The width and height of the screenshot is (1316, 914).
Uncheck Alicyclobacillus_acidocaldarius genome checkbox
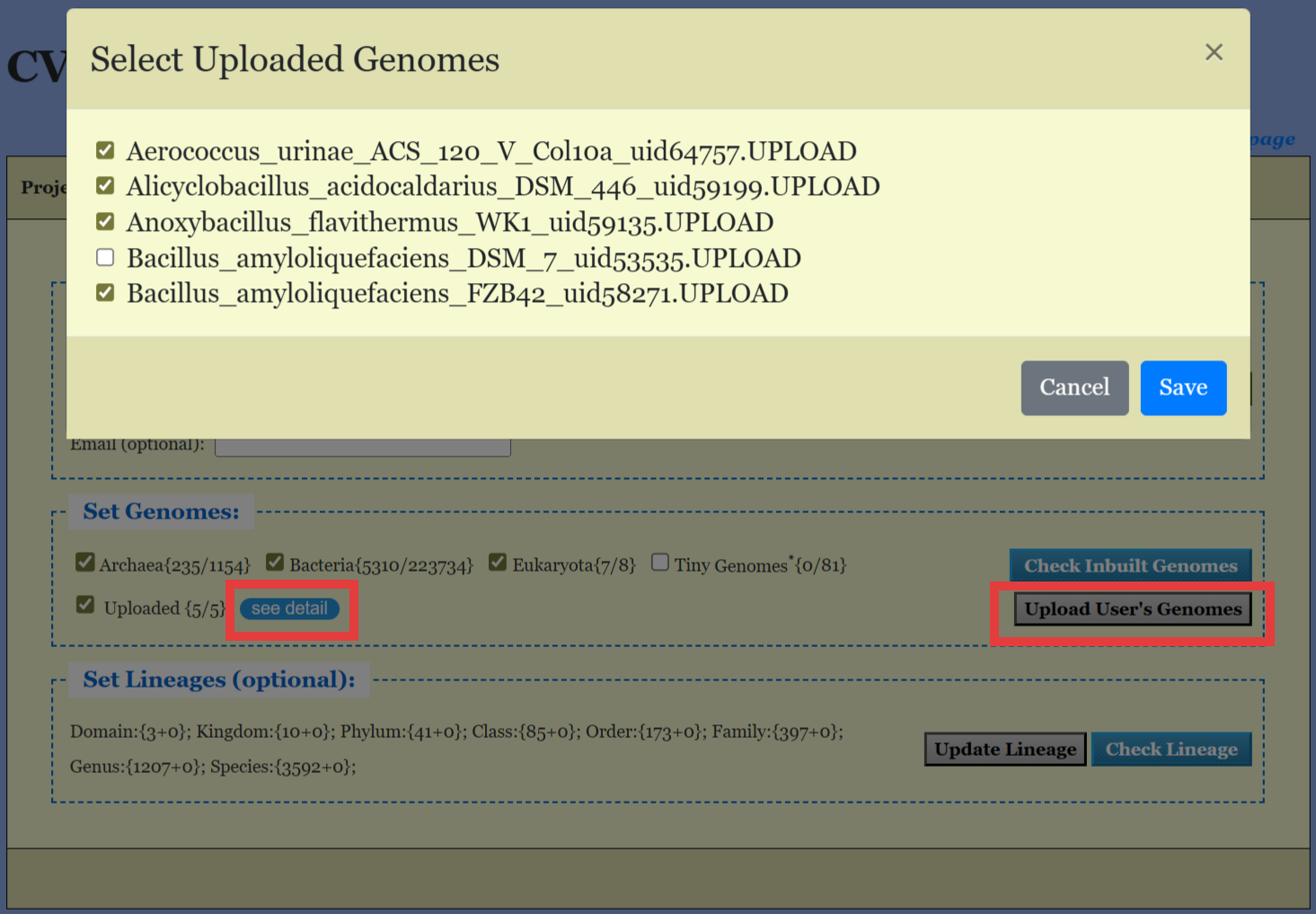click(x=105, y=186)
